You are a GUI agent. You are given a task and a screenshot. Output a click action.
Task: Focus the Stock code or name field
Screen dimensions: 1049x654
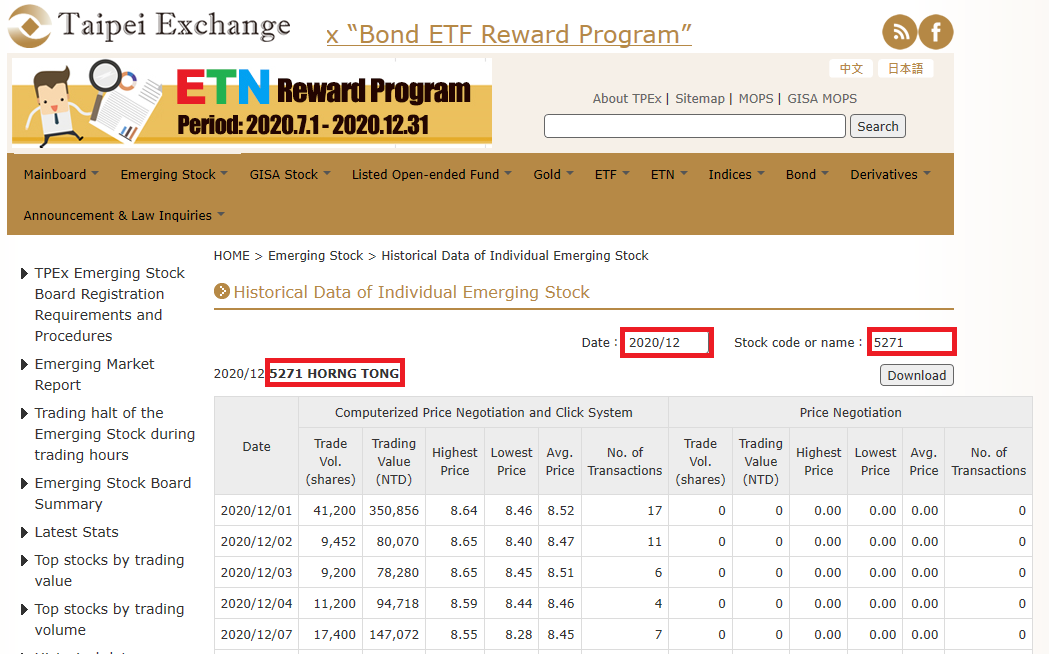click(x=911, y=342)
